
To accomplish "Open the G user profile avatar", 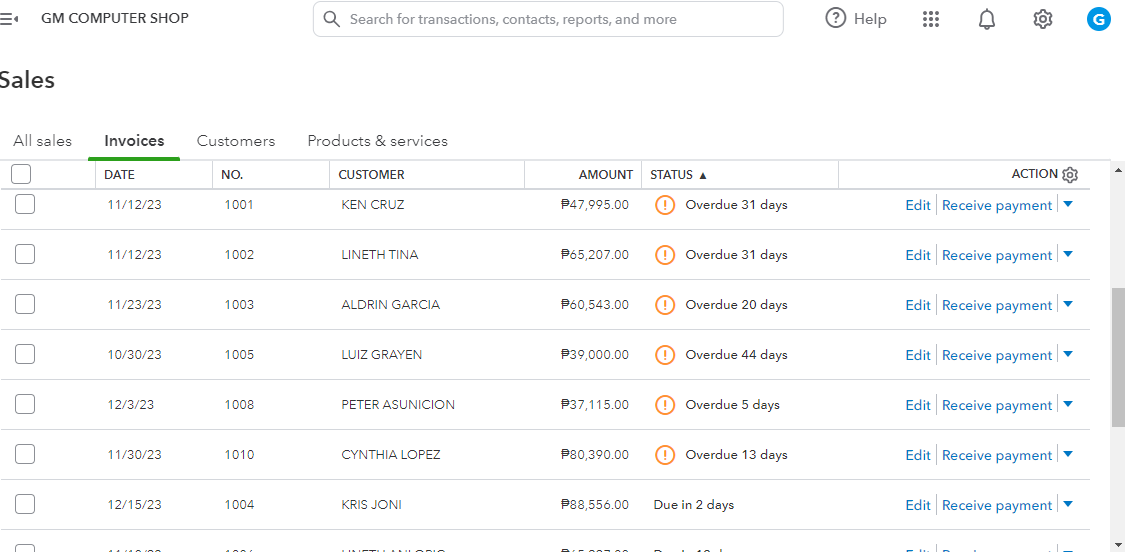I will (1099, 19).
